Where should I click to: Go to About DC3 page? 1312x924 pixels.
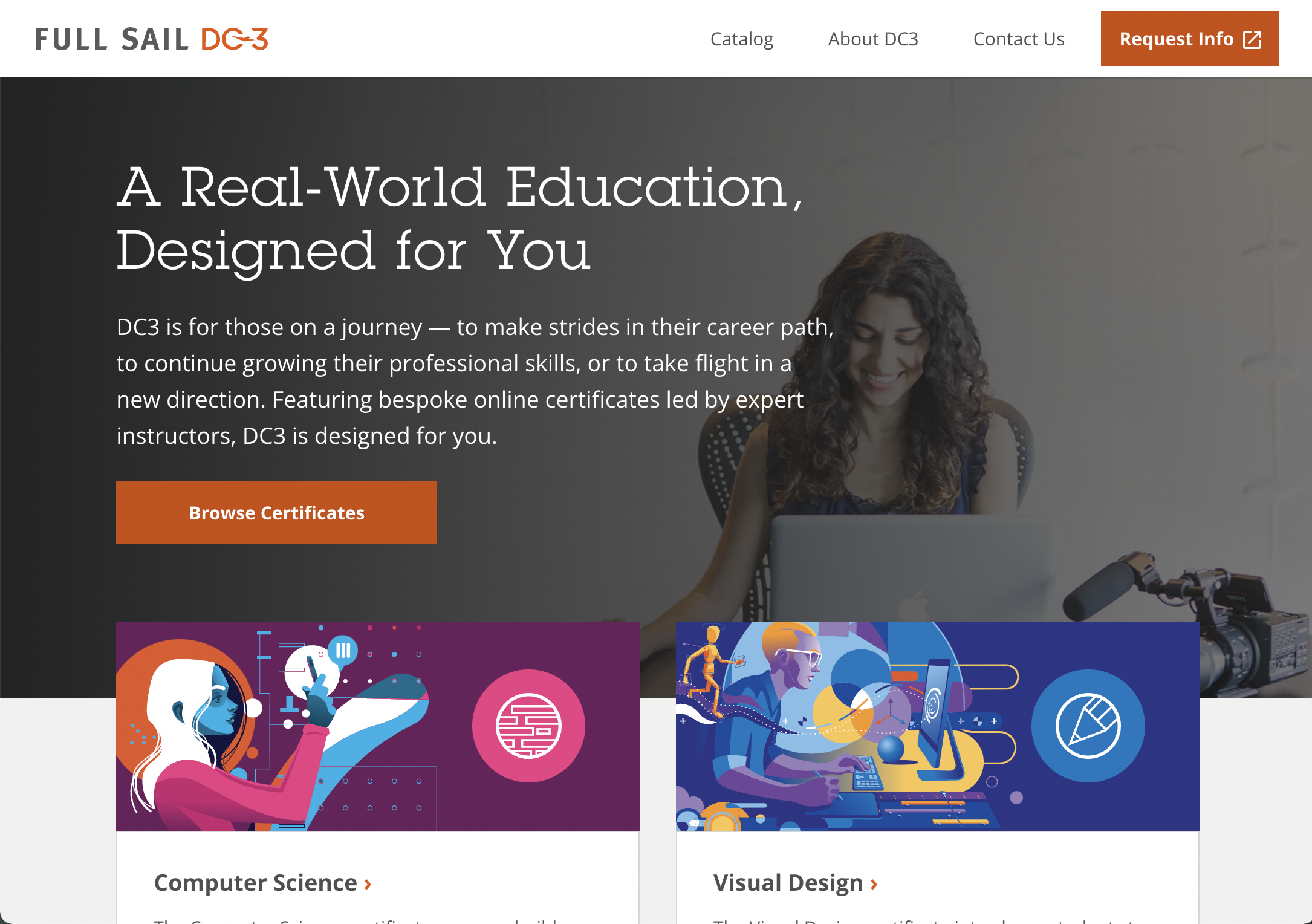[x=873, y=39]
